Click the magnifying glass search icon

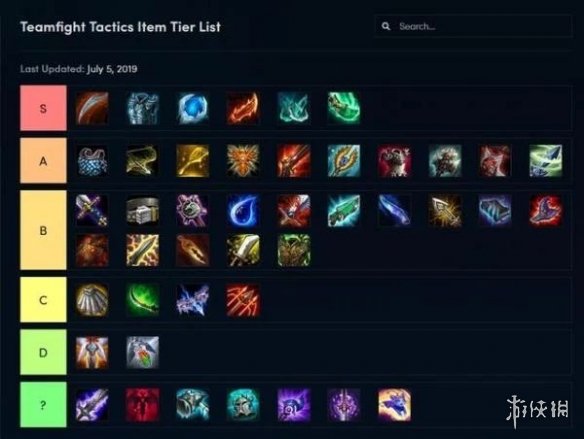pos(386,26)
